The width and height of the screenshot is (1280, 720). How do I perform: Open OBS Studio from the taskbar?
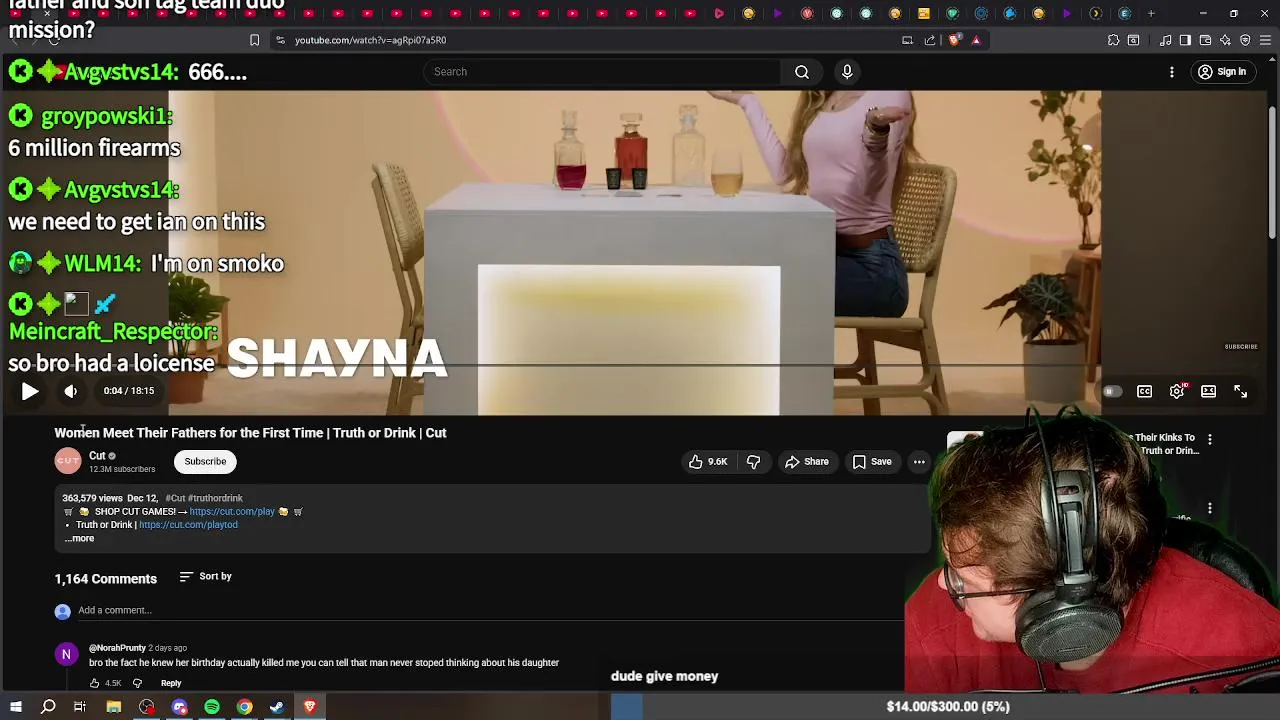pyautogui.click(x=147, y=707)
